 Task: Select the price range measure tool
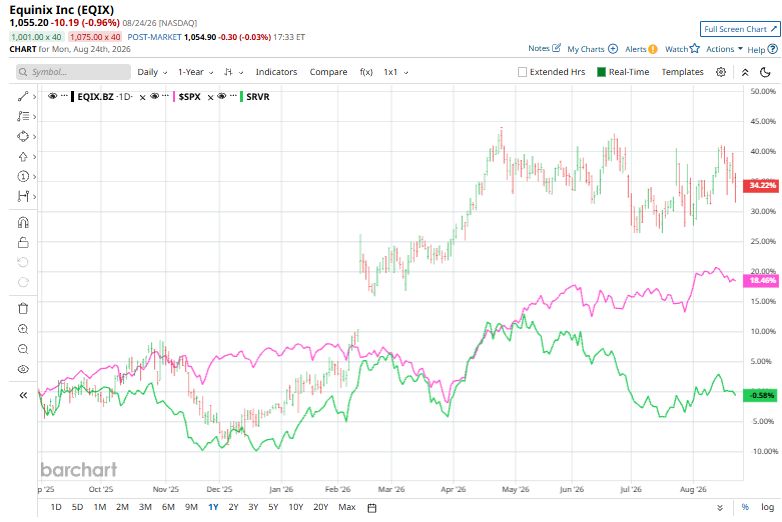point(23,196)
